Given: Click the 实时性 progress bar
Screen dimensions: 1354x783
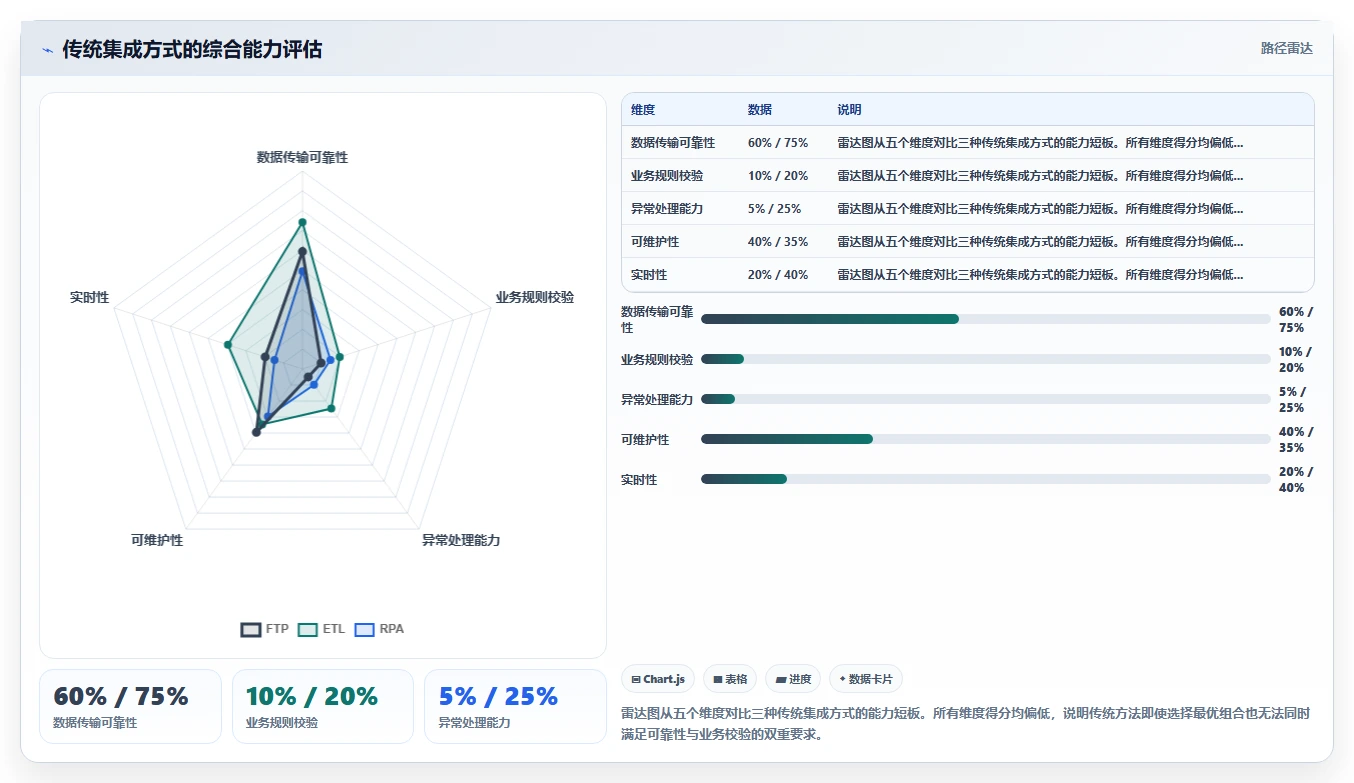Looking at the screenshot, I should (986, 479).
